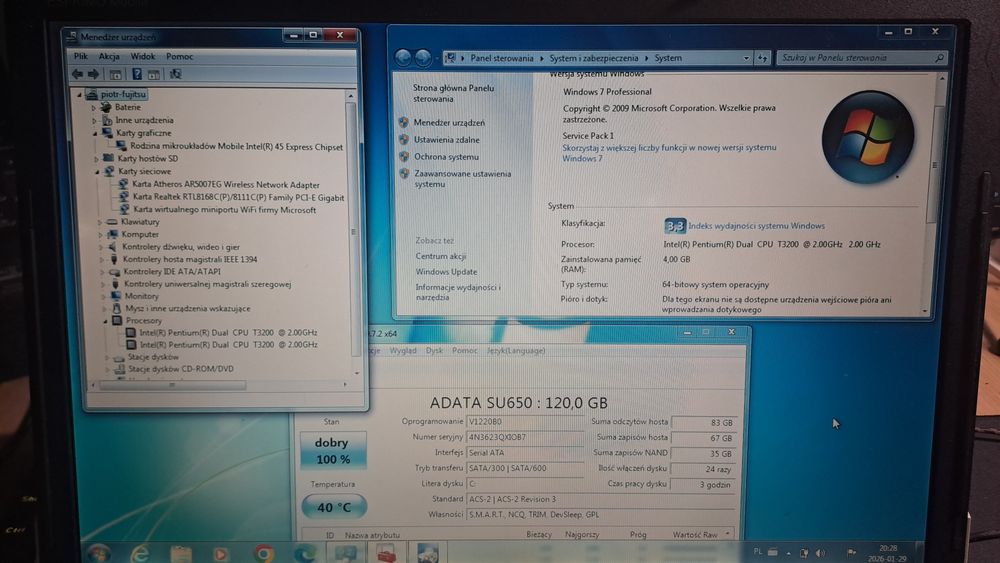Open the Action Center flag in the tray

(851, 552)
